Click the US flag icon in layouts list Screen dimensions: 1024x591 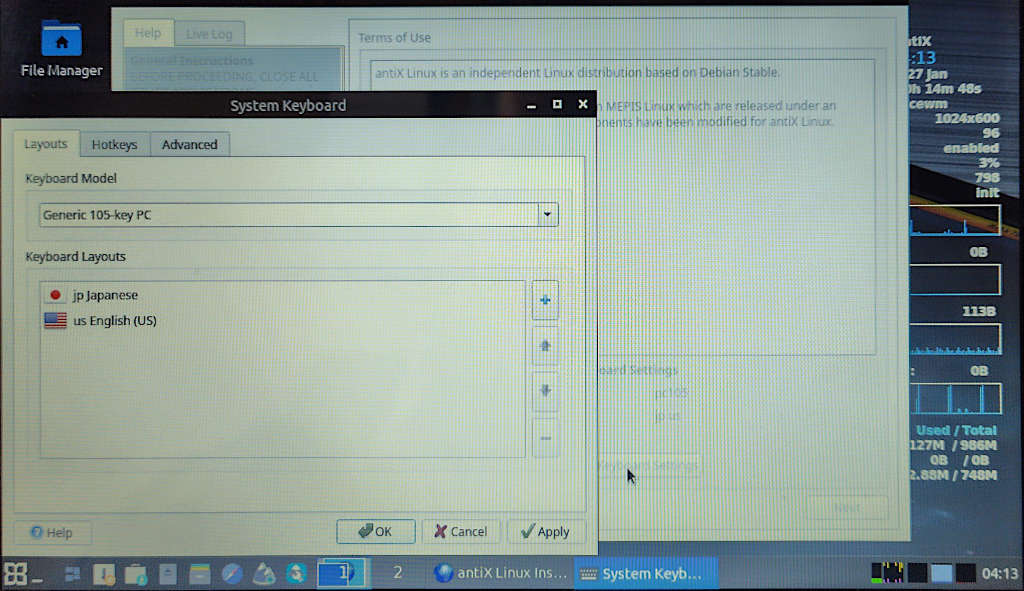click(x=56, y=321)
